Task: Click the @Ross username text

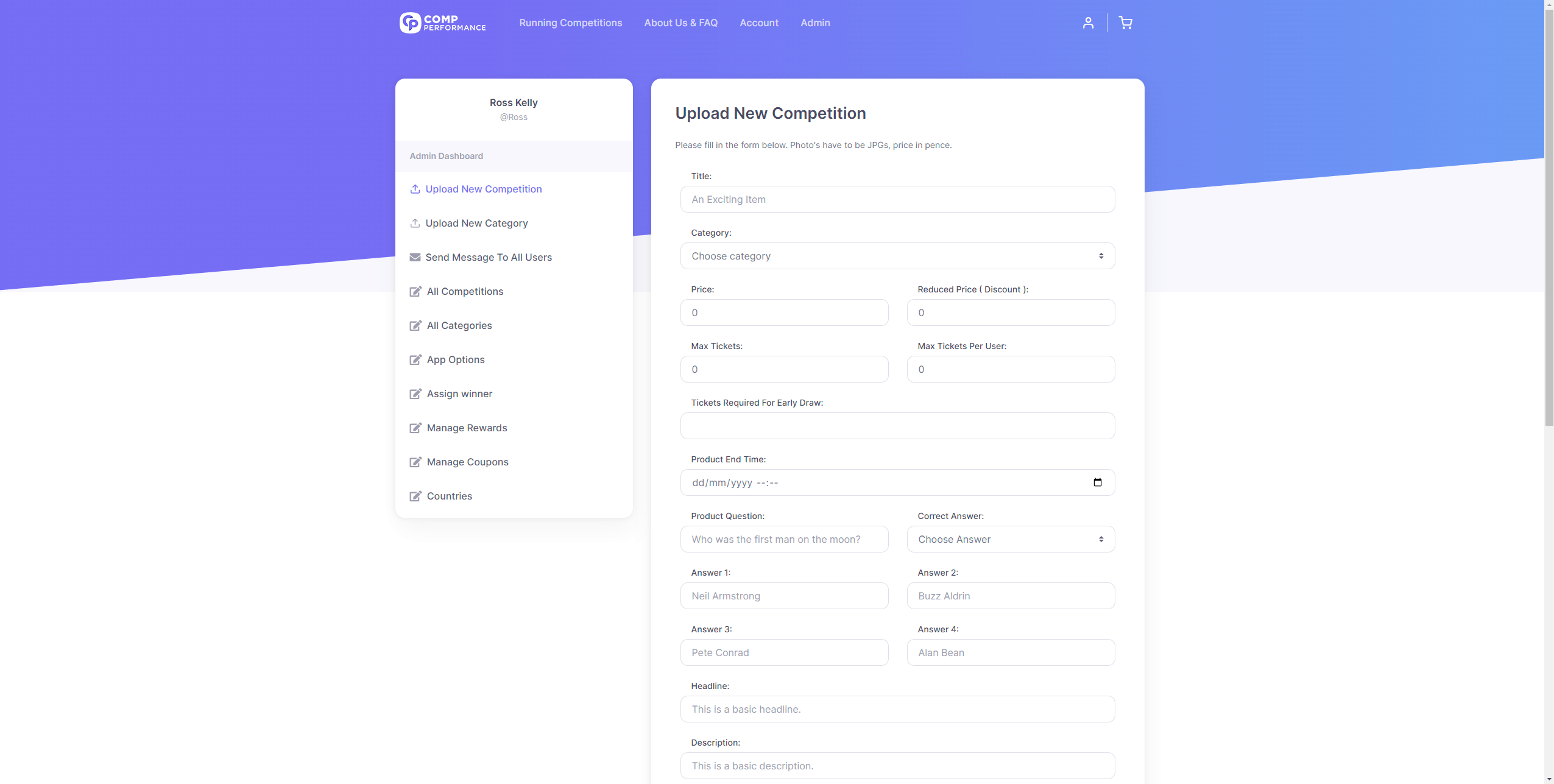Action: click(514, 117)
